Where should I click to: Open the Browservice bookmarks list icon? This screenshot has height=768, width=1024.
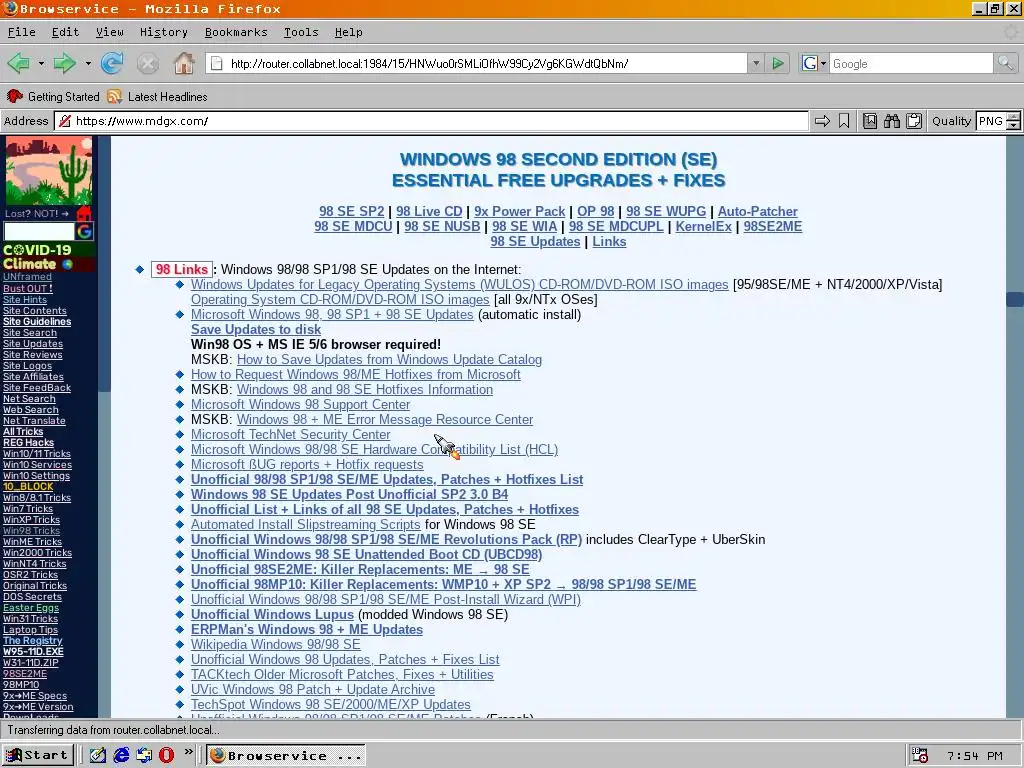(870, 121)
